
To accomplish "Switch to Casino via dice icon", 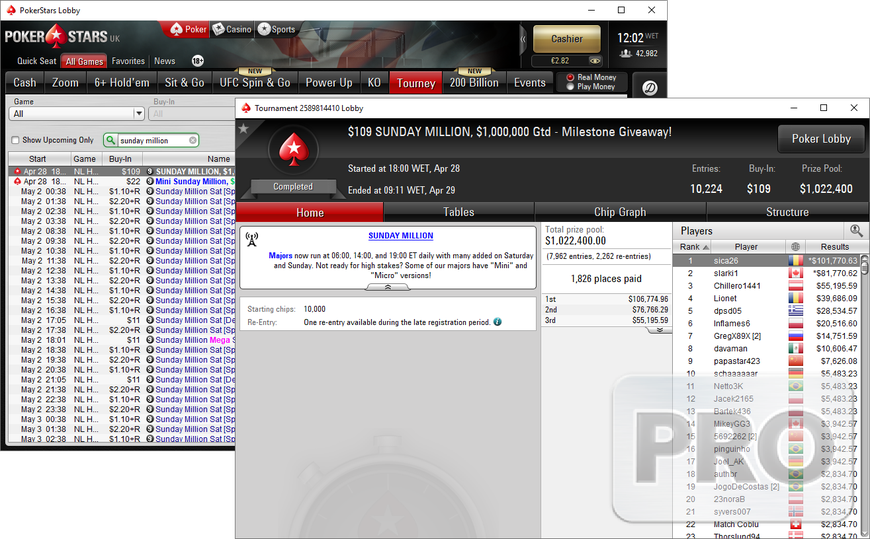I will coord(219,29).
